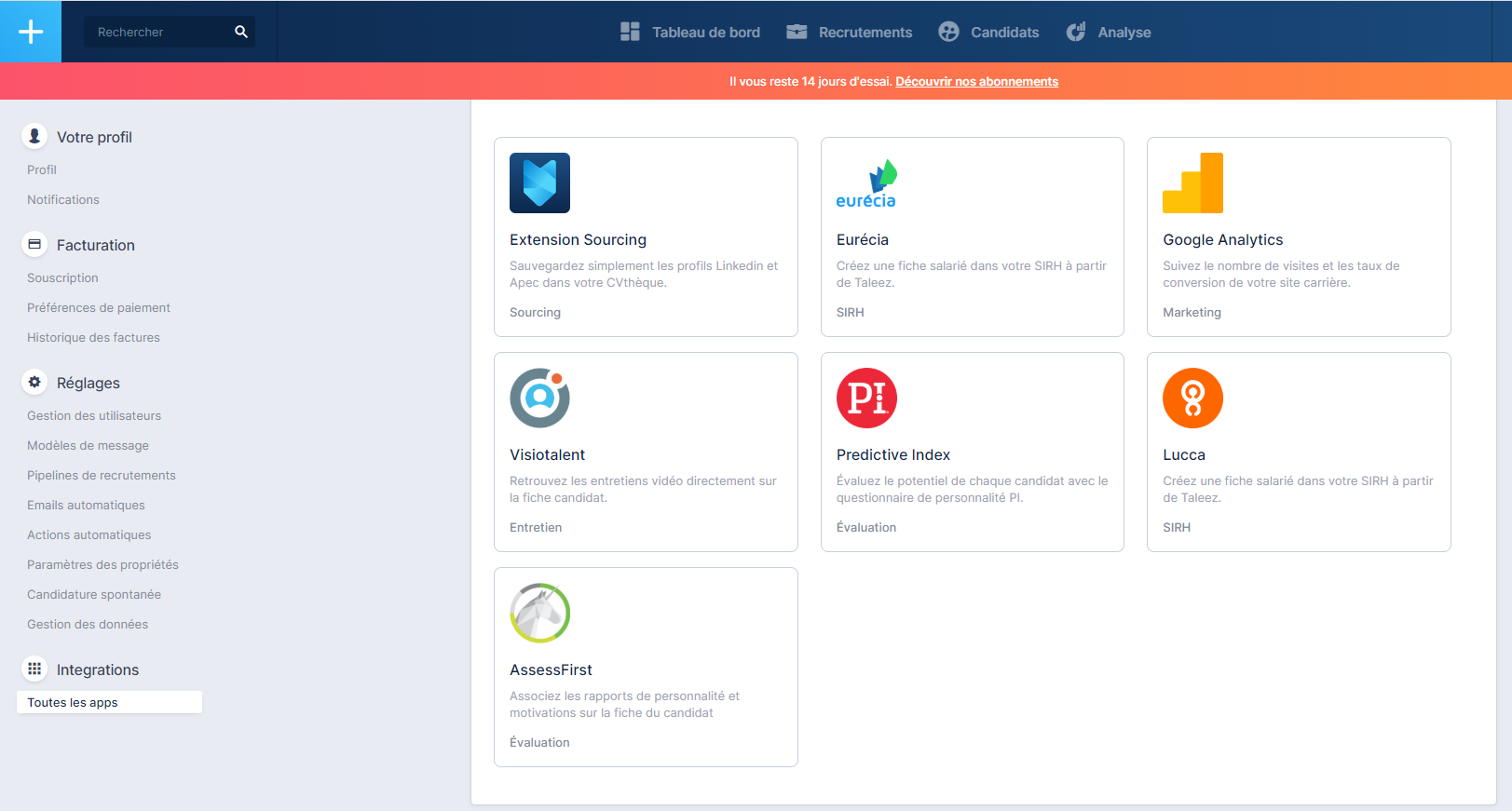This screenshot has height=811, width=1512.
Task: Open the Google Analytics title
Action: pyautogui.click(x=1222, y=239)
